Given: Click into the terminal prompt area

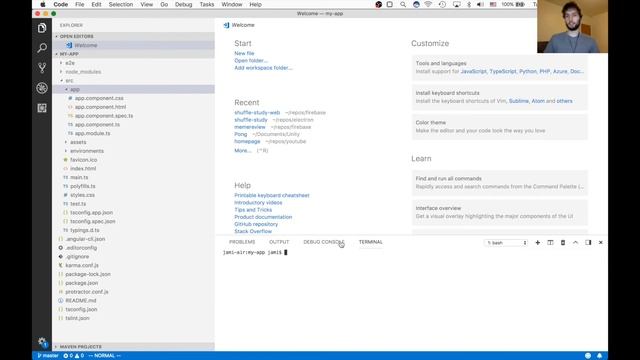Looking at the screenshot, I should pos(412,298).
